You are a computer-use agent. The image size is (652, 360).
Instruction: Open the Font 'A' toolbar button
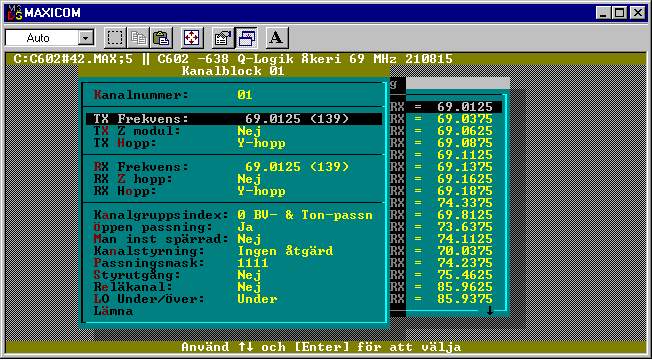tap(277, 38)
